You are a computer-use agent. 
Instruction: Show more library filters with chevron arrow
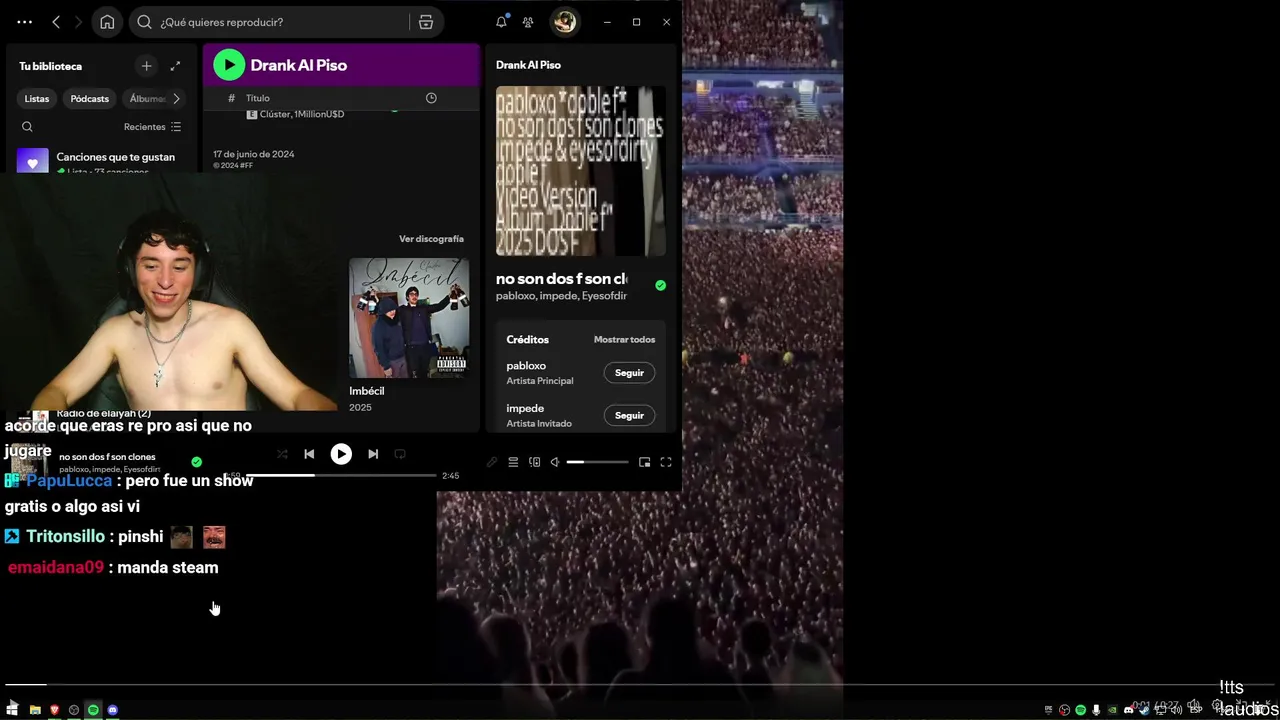(x=177, y=99)
